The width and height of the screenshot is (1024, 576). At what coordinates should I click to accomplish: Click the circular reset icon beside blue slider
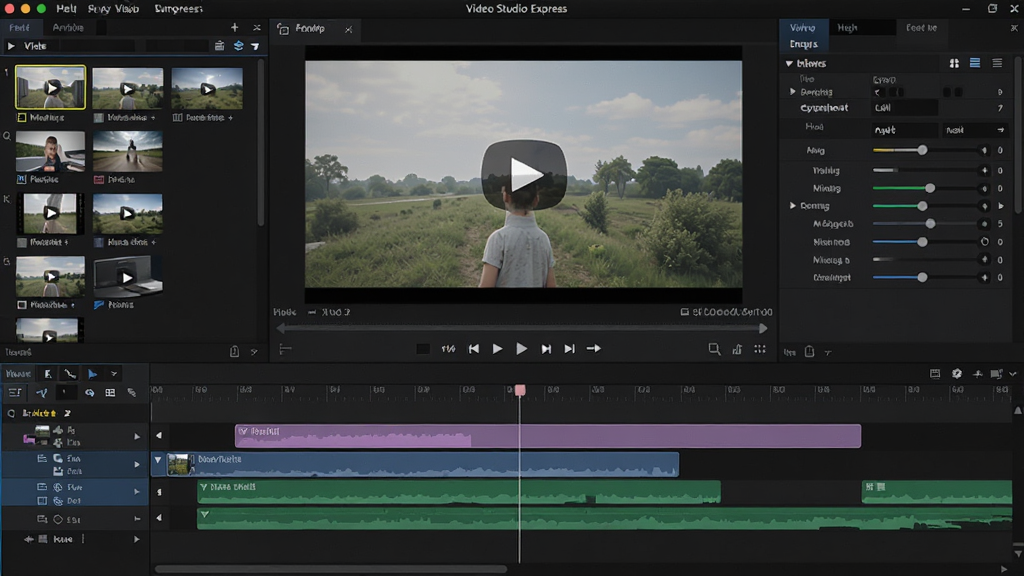click(985, 242)
